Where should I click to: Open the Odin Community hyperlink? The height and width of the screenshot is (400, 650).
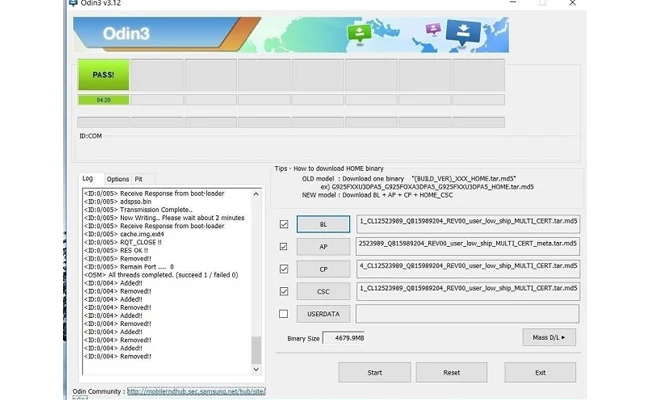195,391
